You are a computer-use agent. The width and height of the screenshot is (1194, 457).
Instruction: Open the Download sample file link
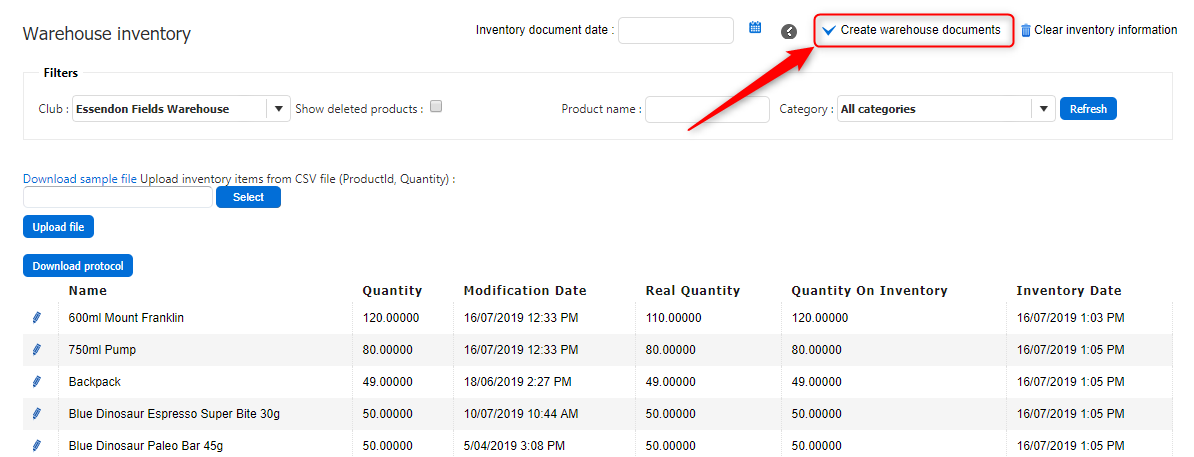pyautogui.click(x=80, y=179)
